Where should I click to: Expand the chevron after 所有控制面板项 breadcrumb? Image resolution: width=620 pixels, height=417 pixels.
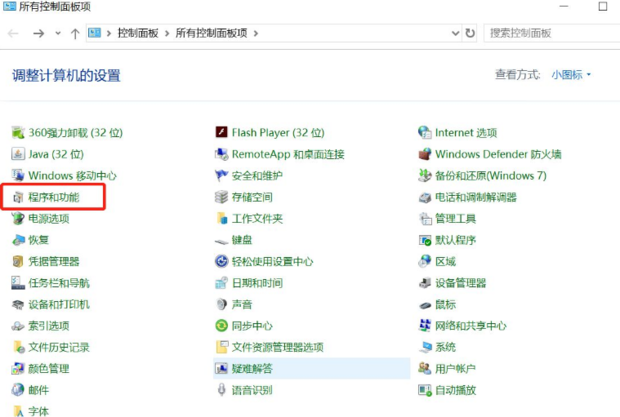pyautogui.click(x=256, y=34)
